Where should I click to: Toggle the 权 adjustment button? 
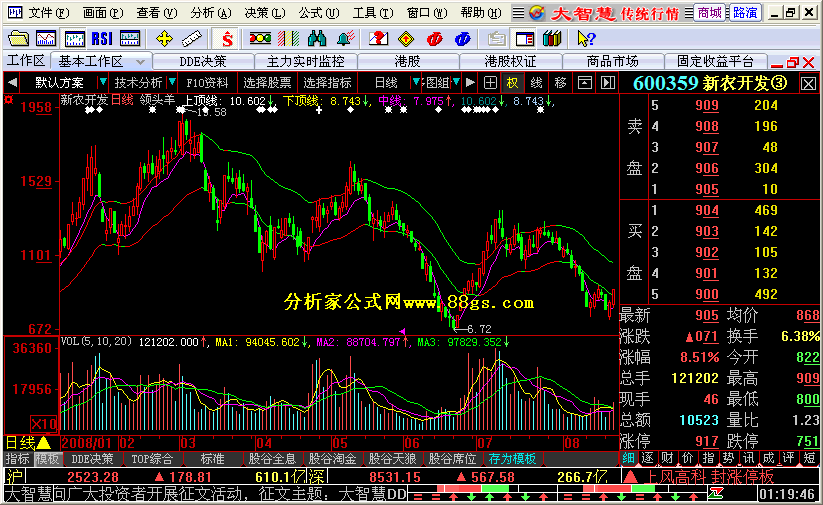512,82
